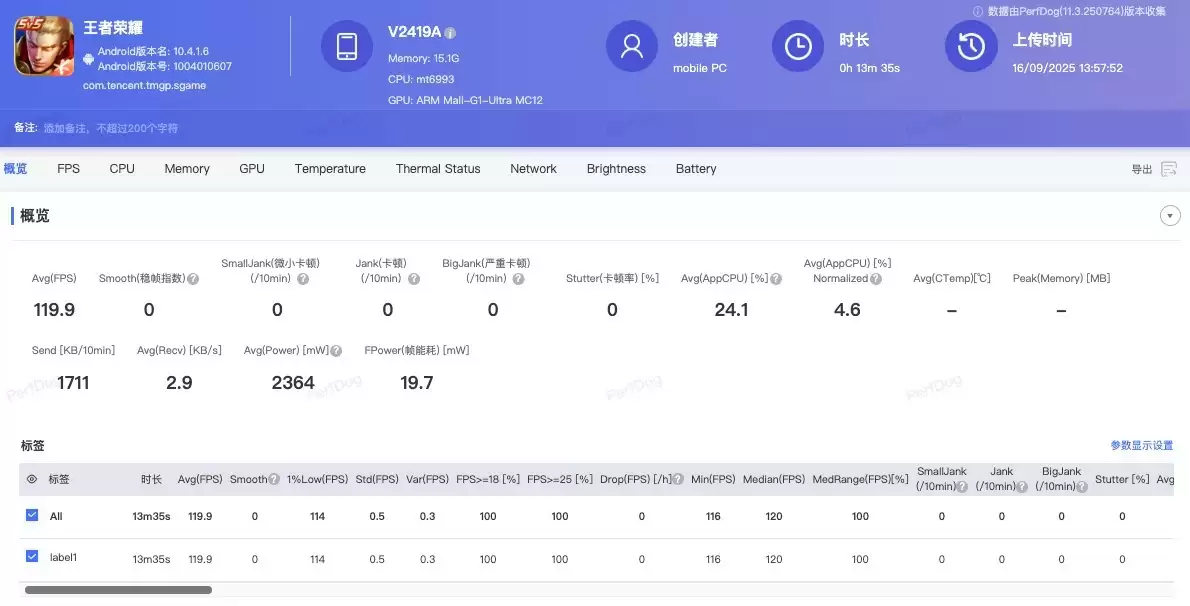Click the clock icon beside 时长
Viewport: 1190px width, 606px height.
[x=797, y=46]
